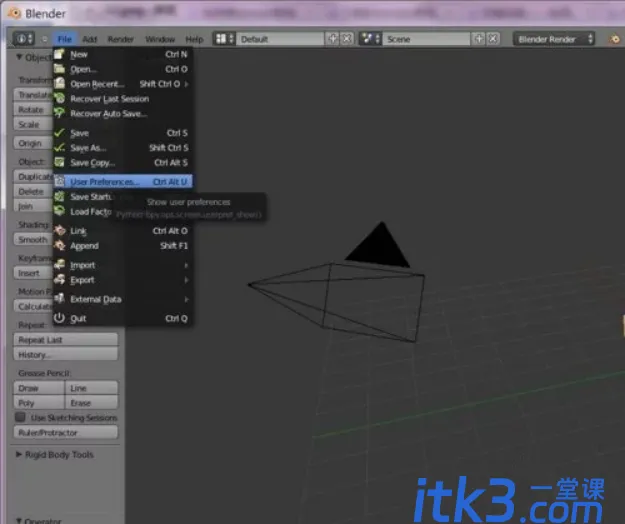Viewport: 625px width, 524px height.
Task: Enable Use Sketching Sessions checkbox
Action: click(20, 417)
